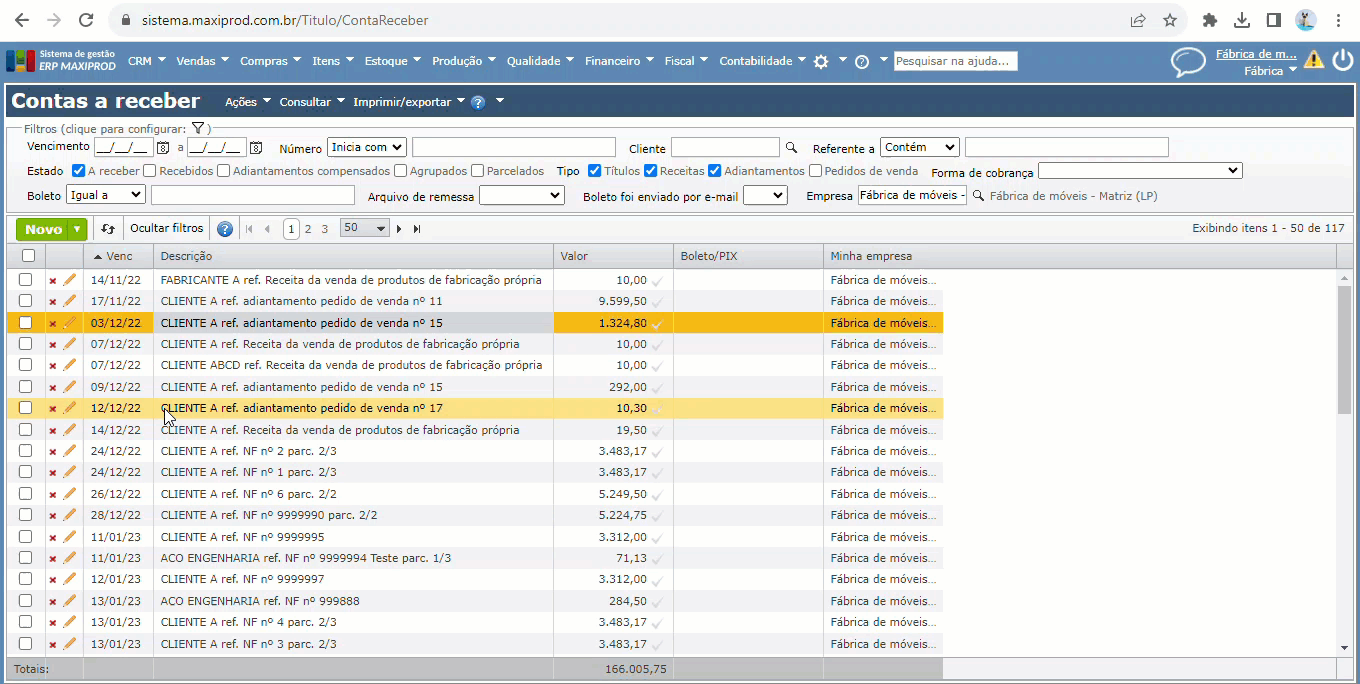Click the filter funnel configure icon
This screenshot has width=1360, height=684.
point(198,128)
